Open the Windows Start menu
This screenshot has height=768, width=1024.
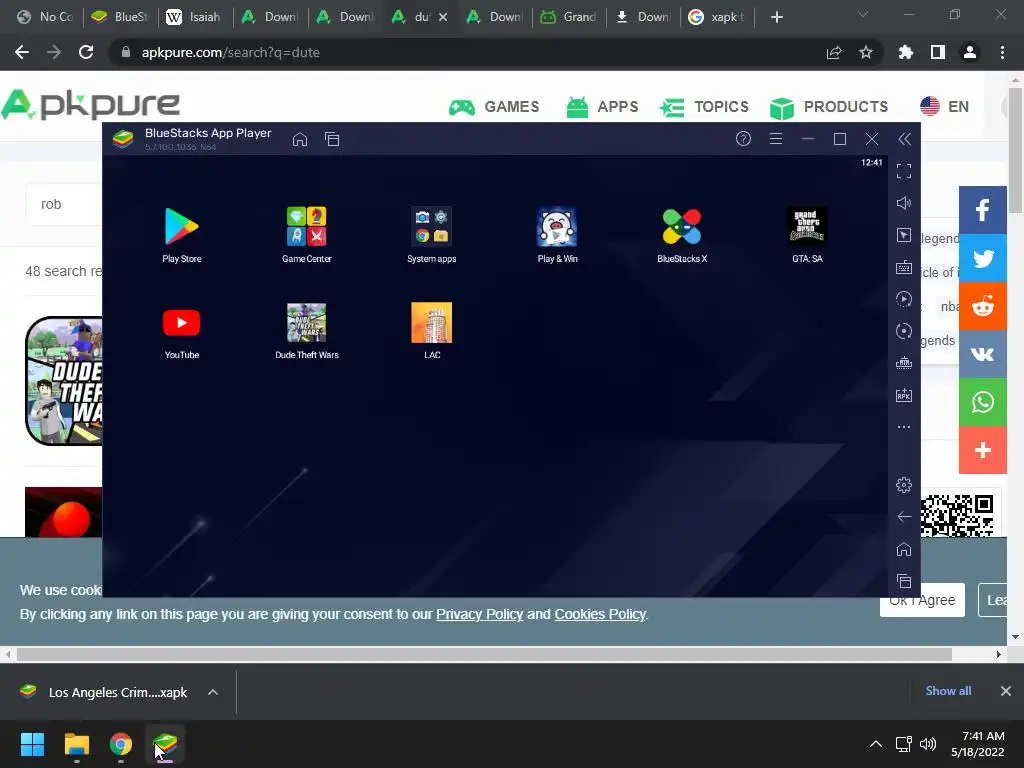click(32, 744)
